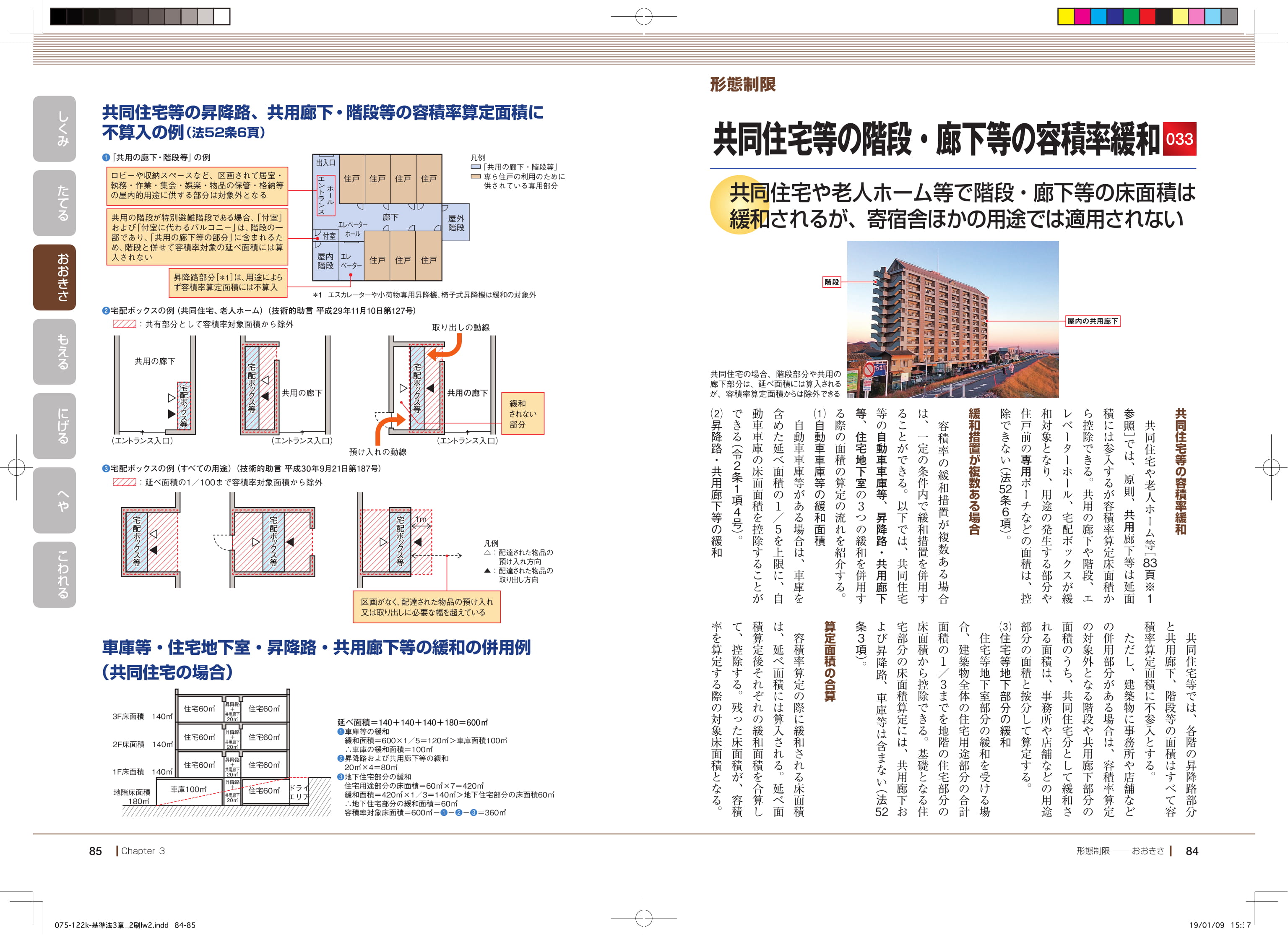Click the right edge registration mark
Image resolution: width=1288 pixels, height=935 pixels.
coord(1271,467)
